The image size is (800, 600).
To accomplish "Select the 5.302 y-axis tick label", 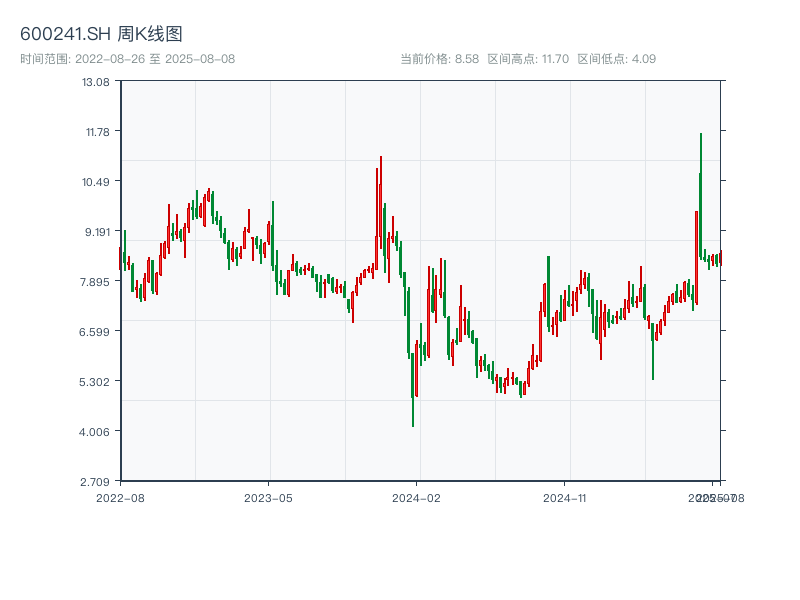I will [96, 381].
